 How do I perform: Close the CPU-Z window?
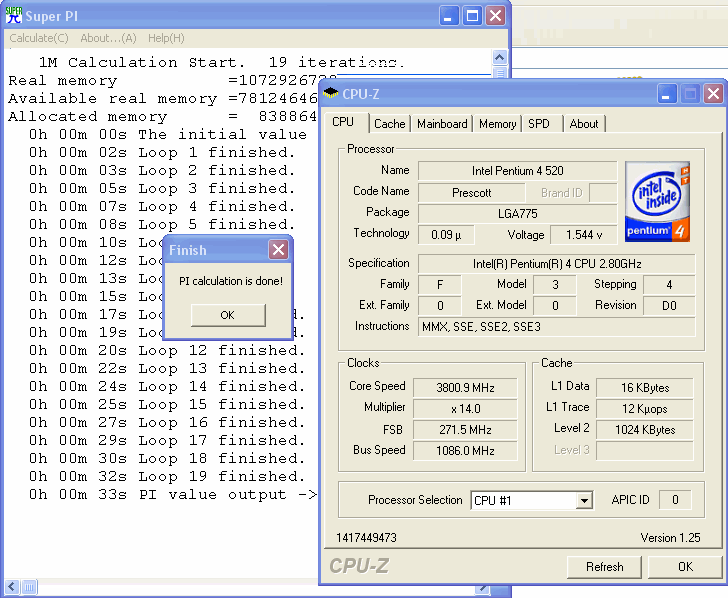tap(714, 94)
